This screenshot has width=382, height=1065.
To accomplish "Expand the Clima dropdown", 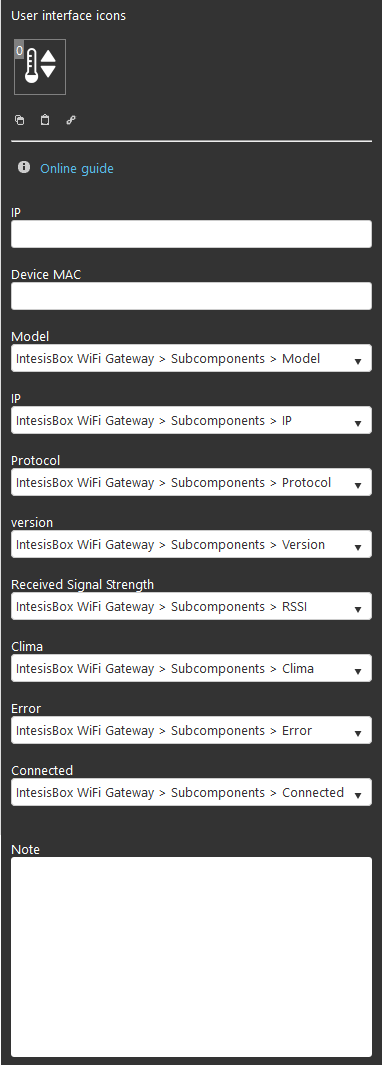I will tap(192, 668).
